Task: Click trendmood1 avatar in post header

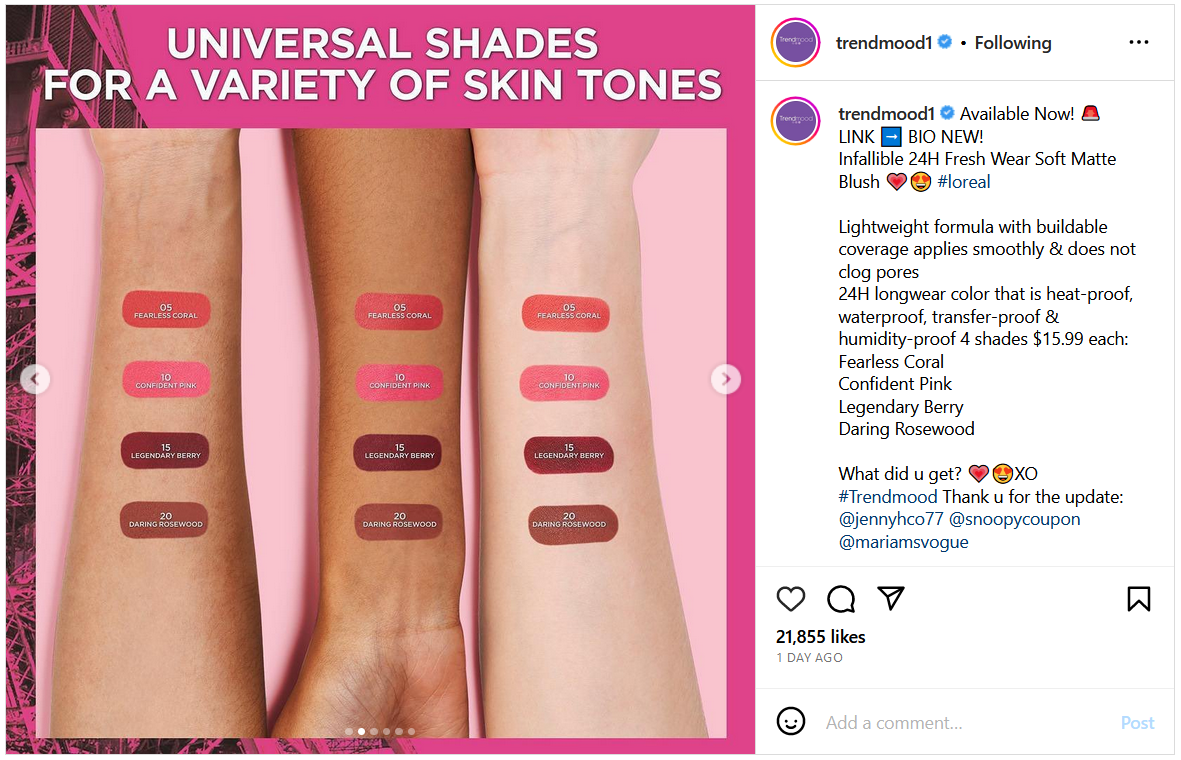Action: [795, 42]
